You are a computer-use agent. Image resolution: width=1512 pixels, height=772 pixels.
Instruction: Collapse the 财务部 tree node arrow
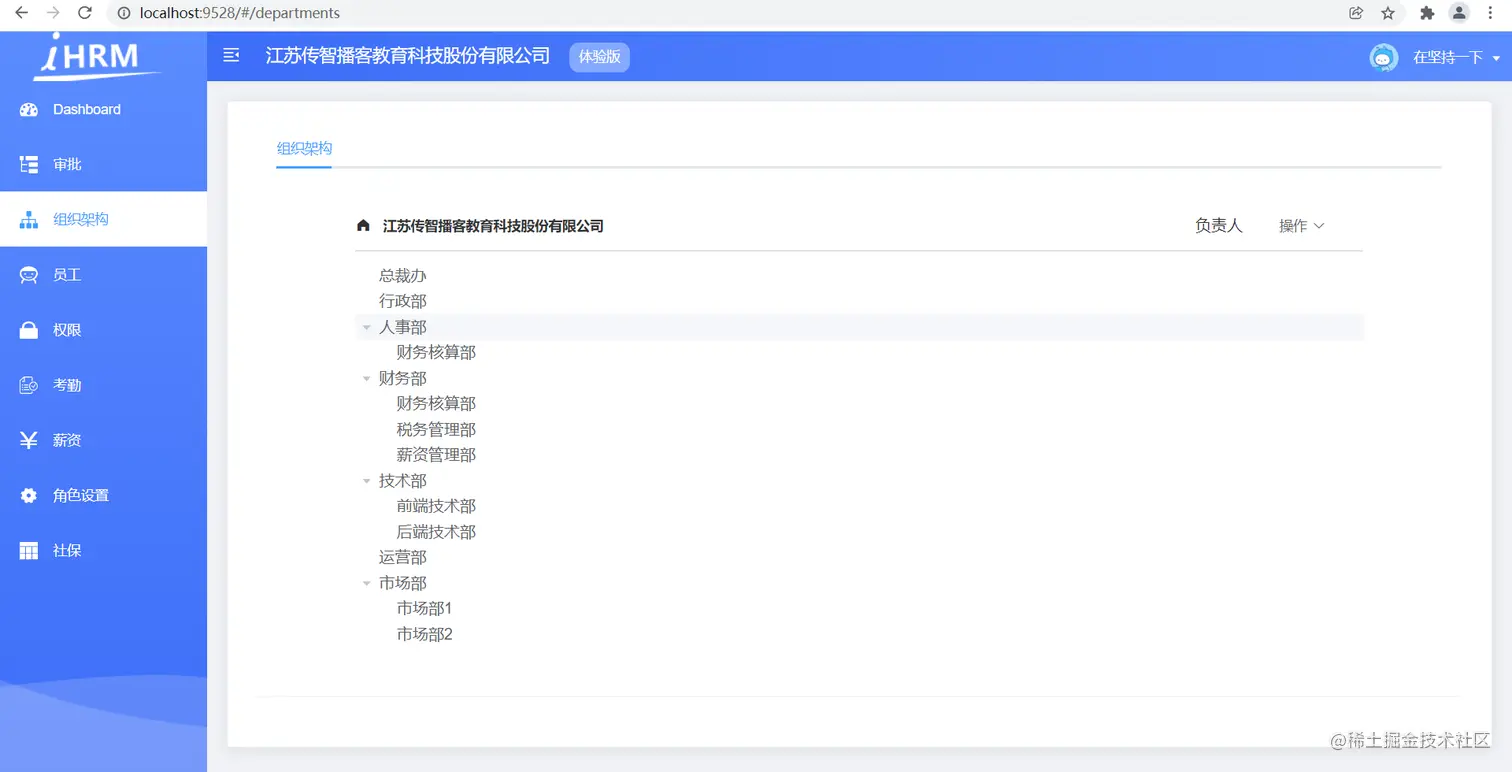(x=367, y=379)
